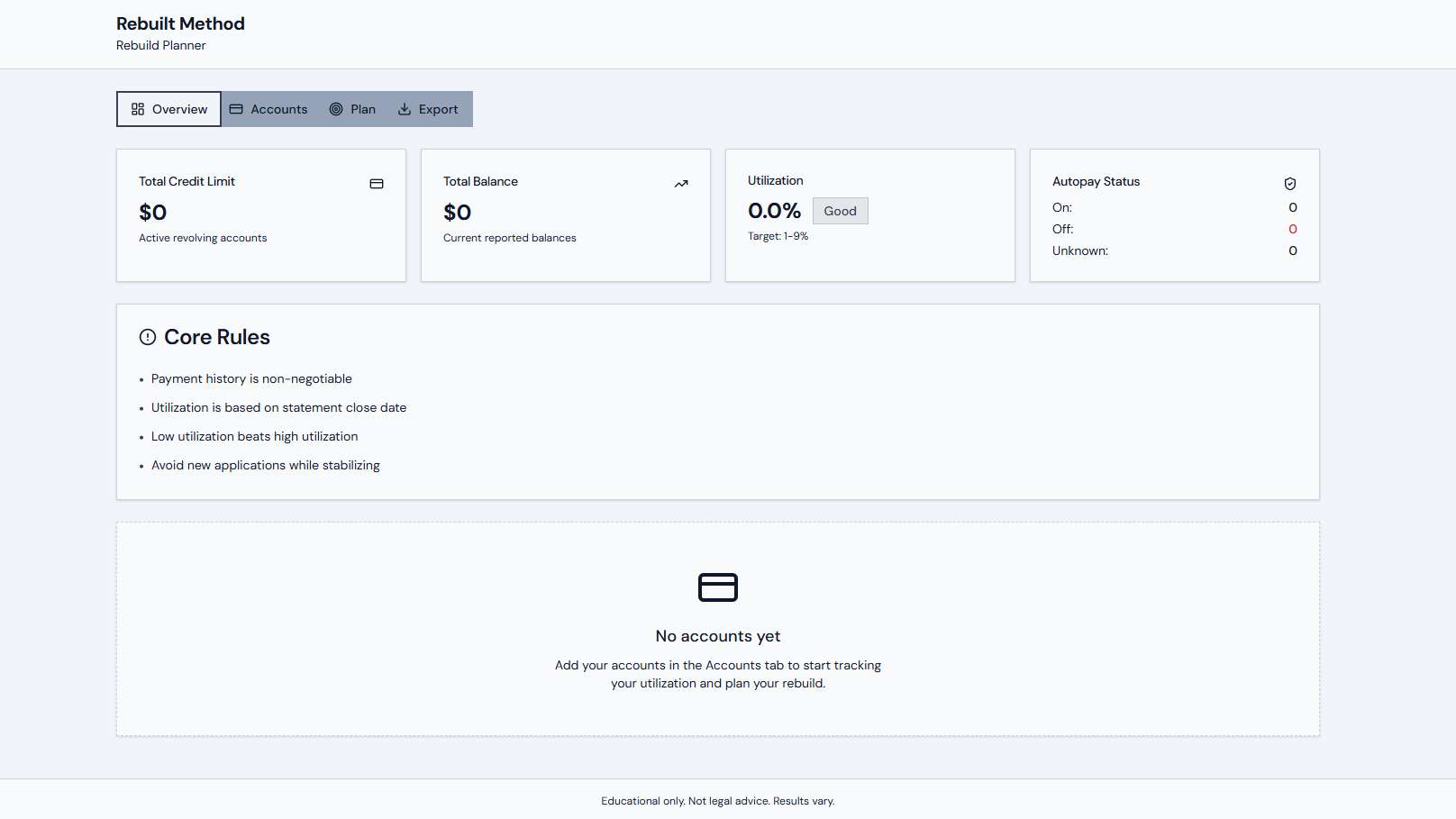Image resolution: width=1456 pixels, height=819 pixels.
Task: Click the 0.0% utilization value
Action: [x=774, y=211]
